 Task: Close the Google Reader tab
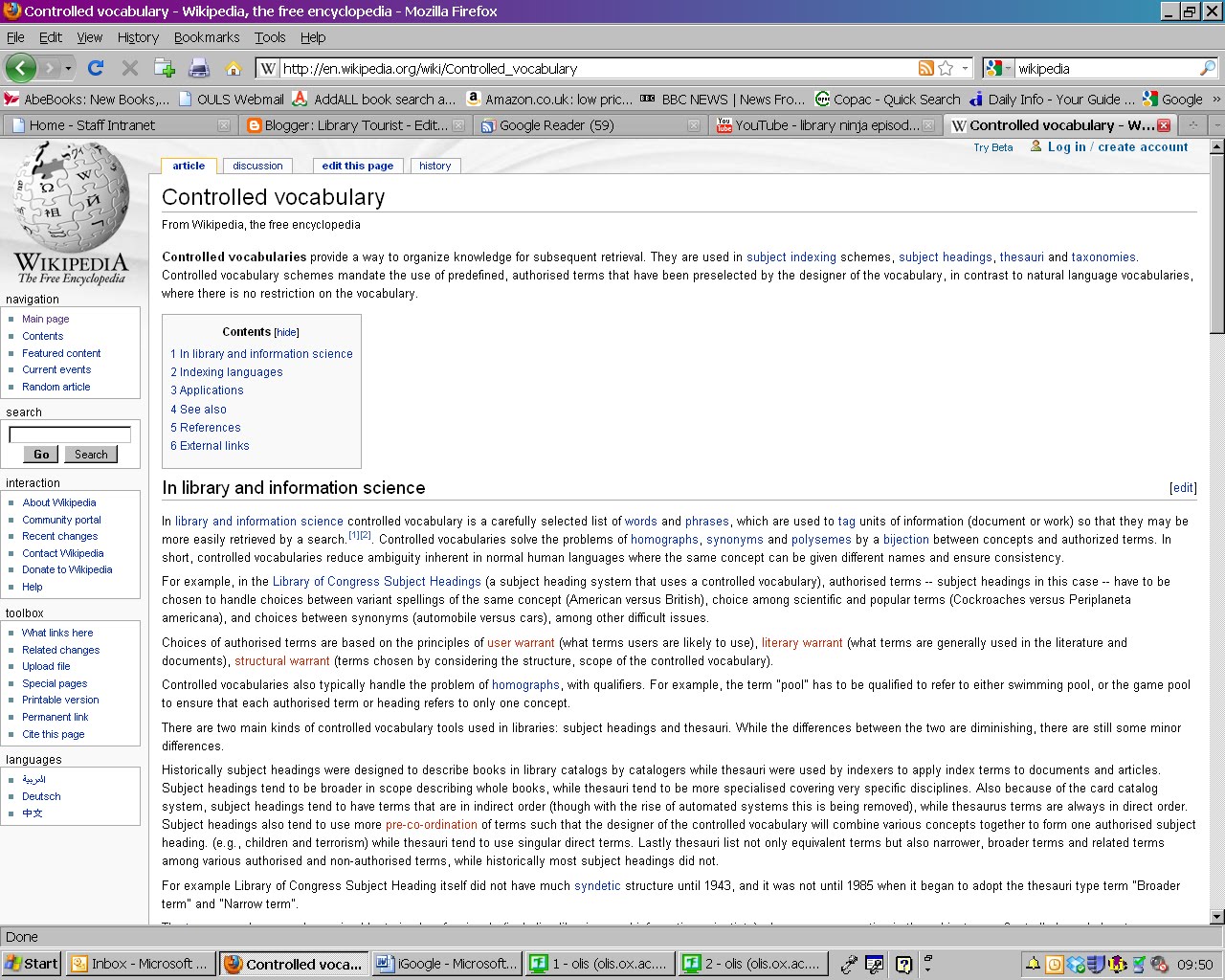(x=694, y=125)
